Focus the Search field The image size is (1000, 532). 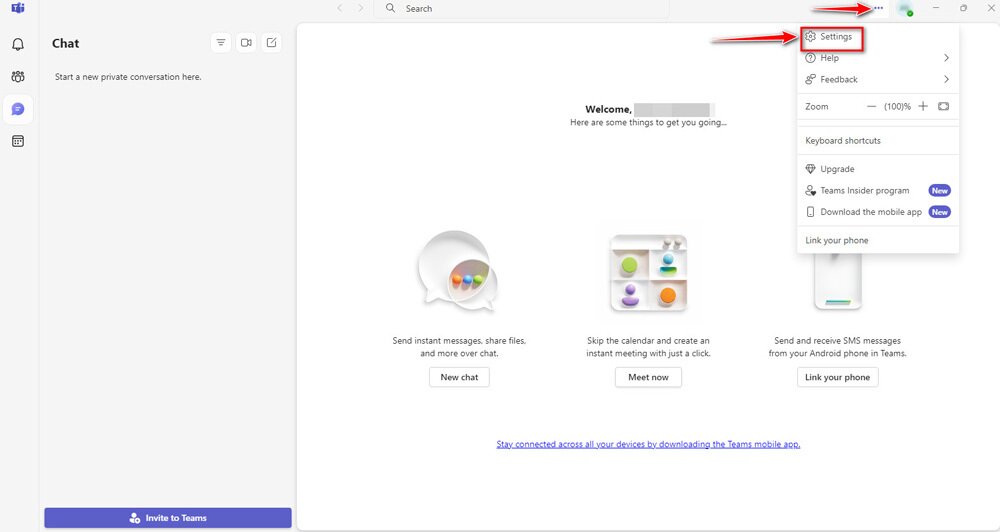click(x=522, y=8)
